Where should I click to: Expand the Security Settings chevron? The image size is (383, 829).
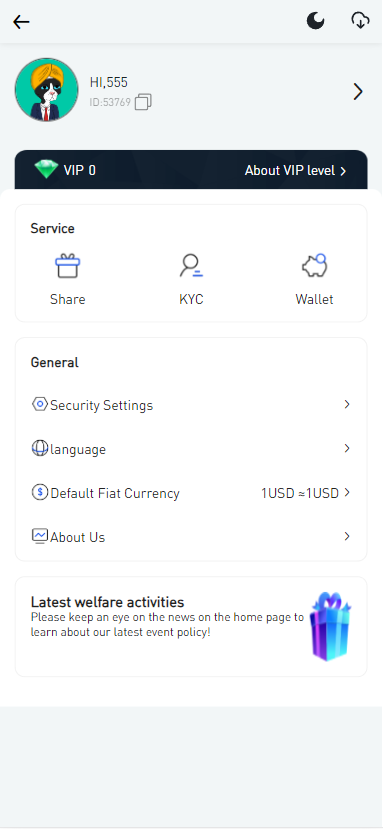pyautogui.click(x=347, y=404)
